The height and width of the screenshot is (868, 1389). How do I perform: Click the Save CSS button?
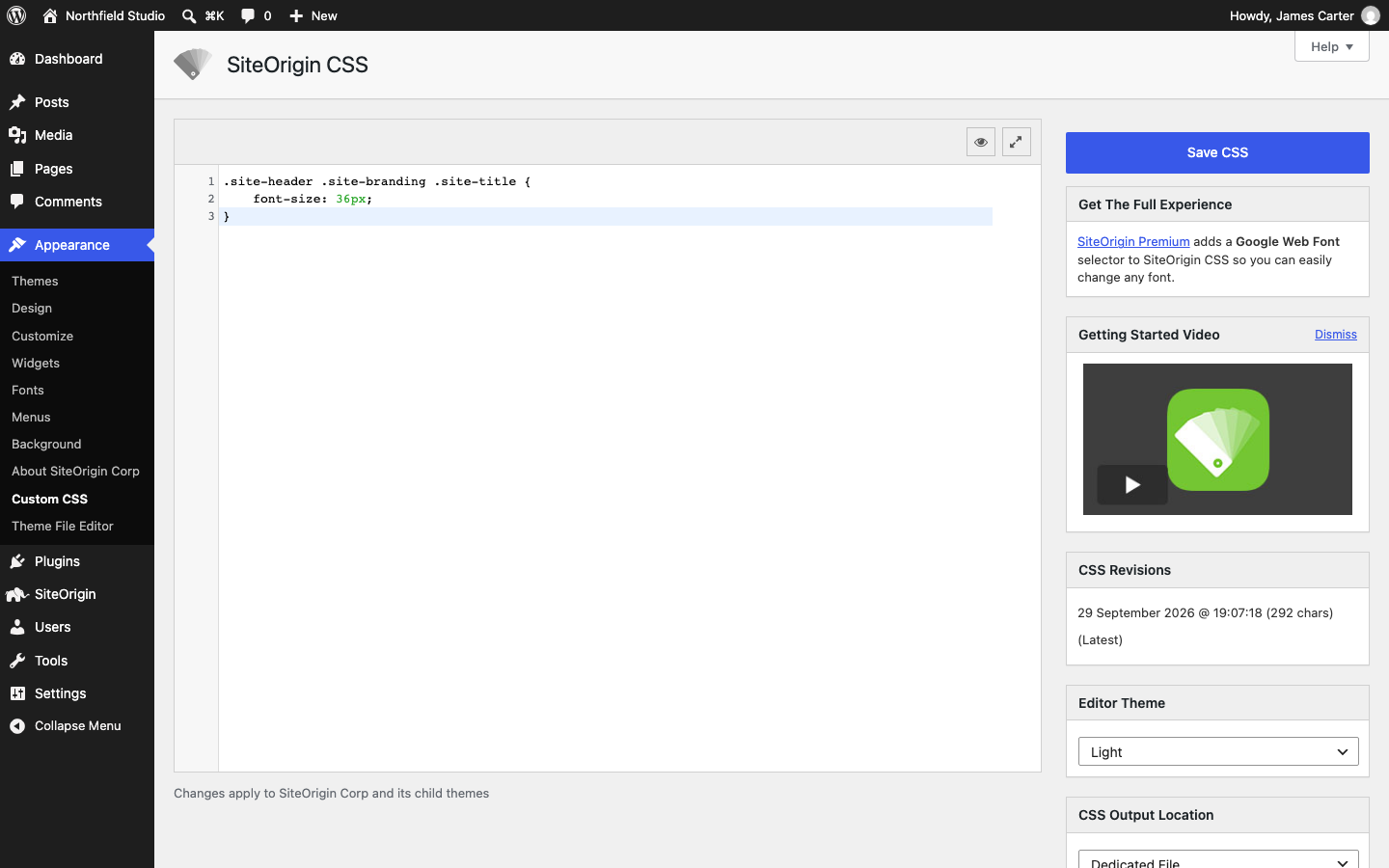(x=1217, y=152)
